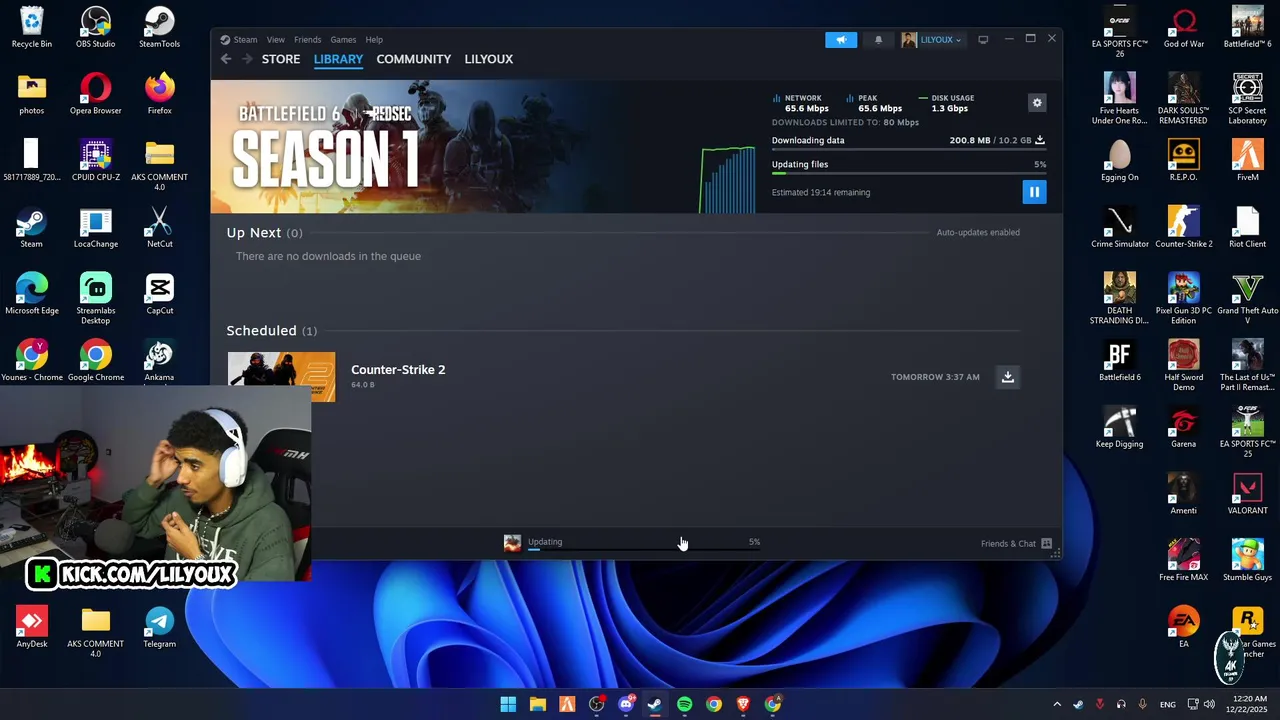Viewport: 1280px width, 720px height.
Task: Select the CapCut desktop icon
Action: [x=160, y=294]
